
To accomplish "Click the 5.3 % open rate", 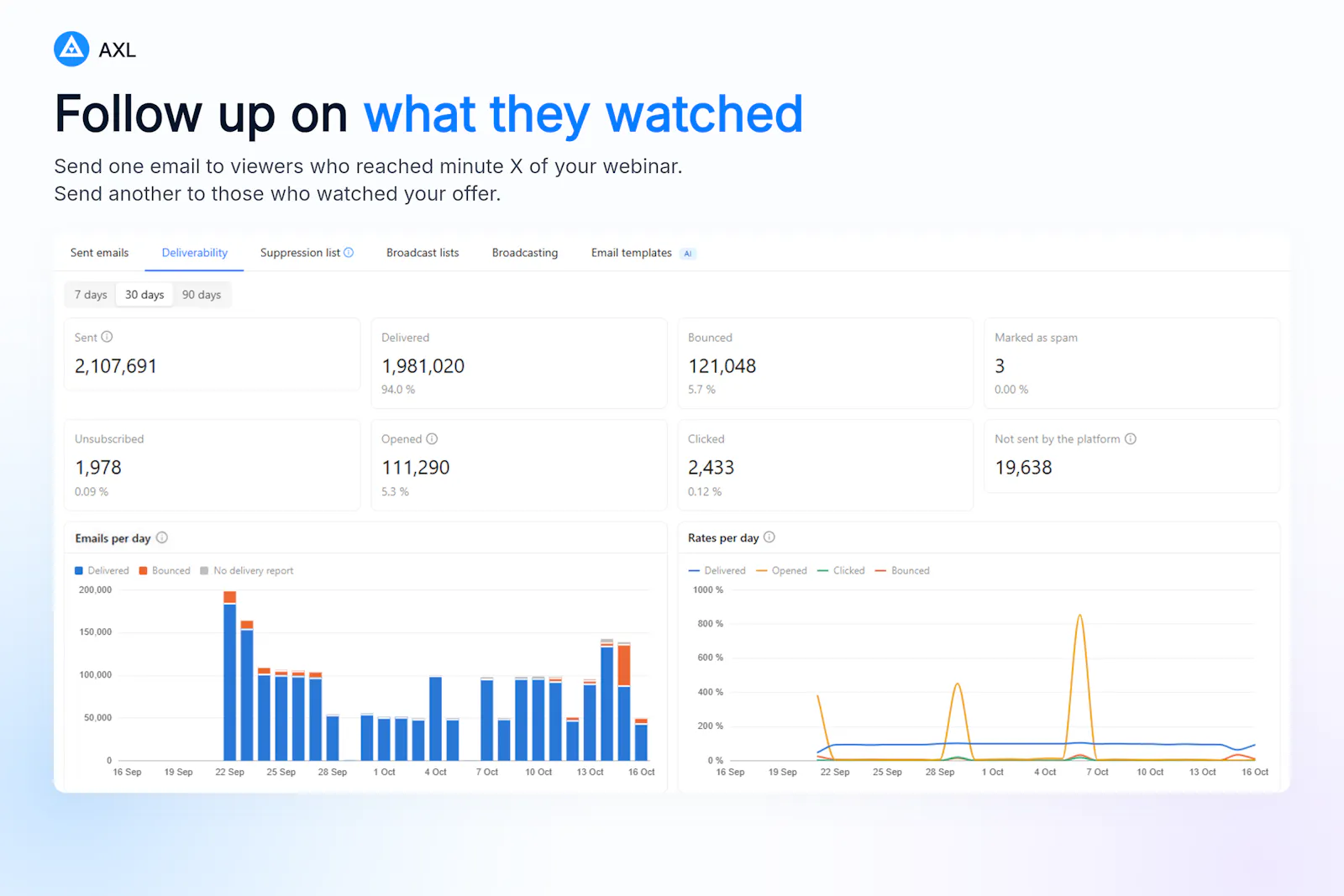I will [x=395, y=492].
